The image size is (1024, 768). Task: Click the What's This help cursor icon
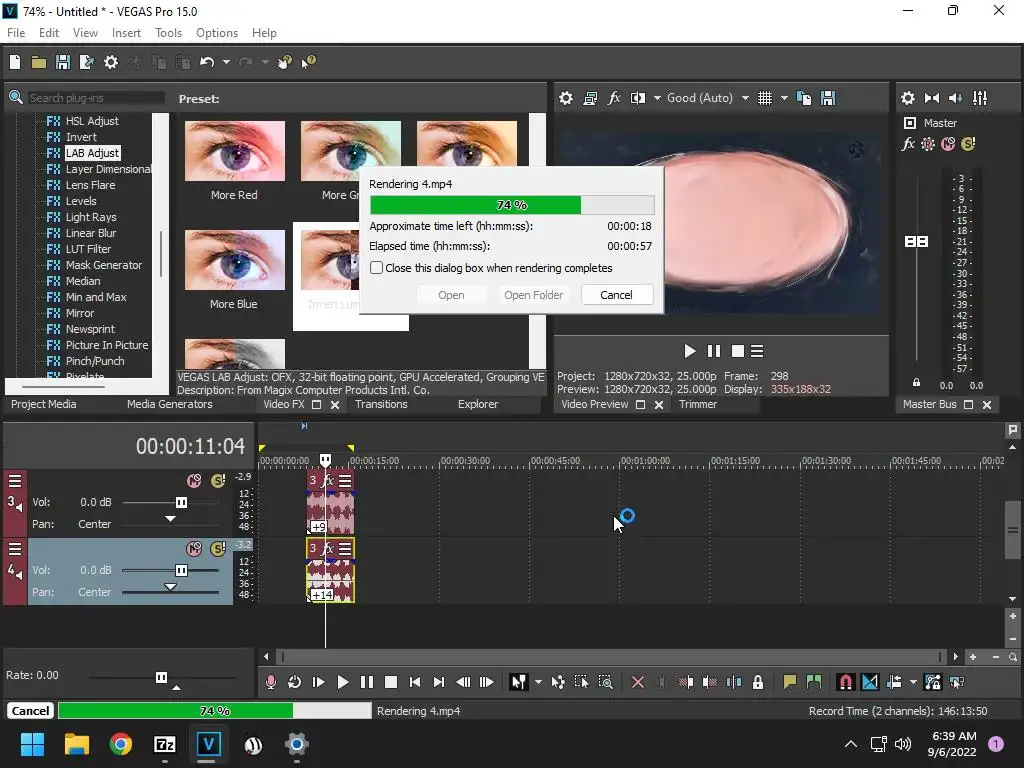point(308,62)
